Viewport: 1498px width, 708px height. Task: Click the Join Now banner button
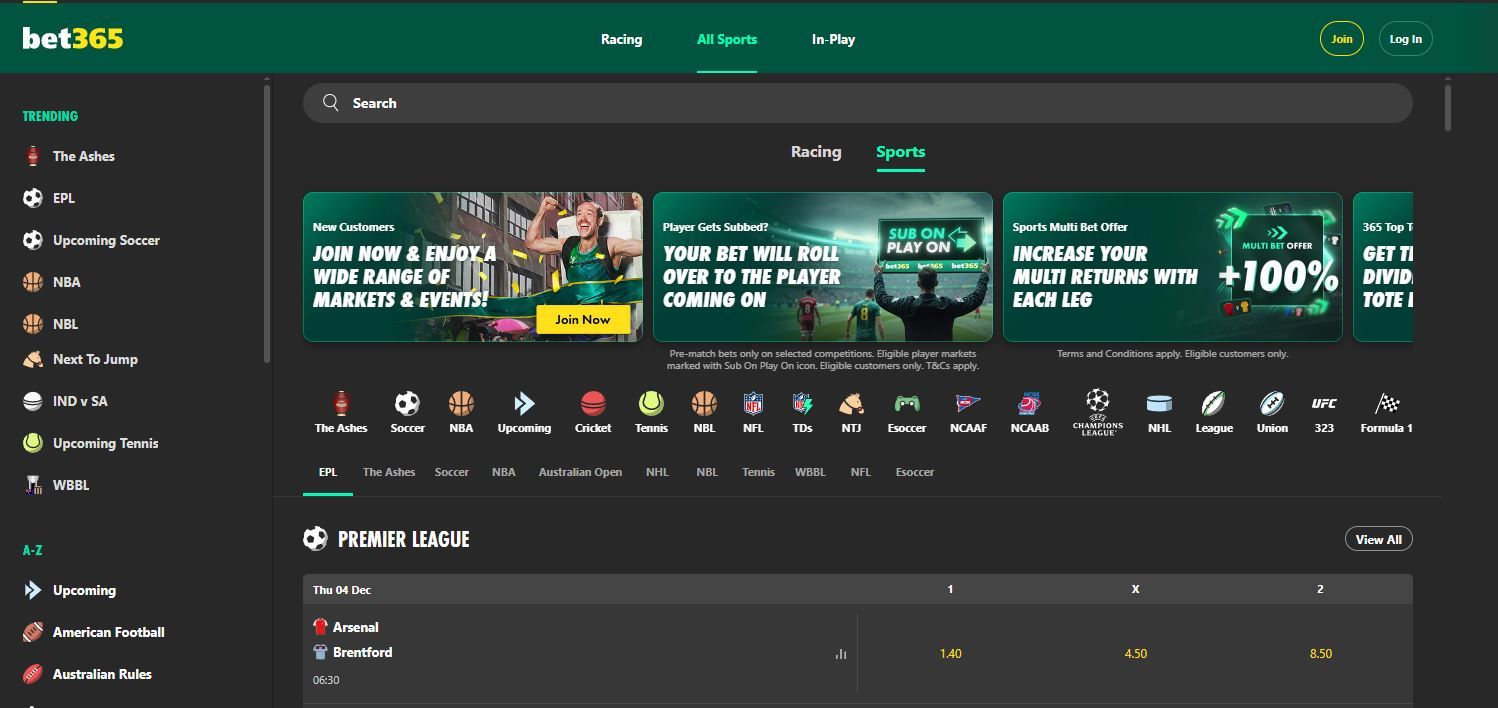coord(582,318)
